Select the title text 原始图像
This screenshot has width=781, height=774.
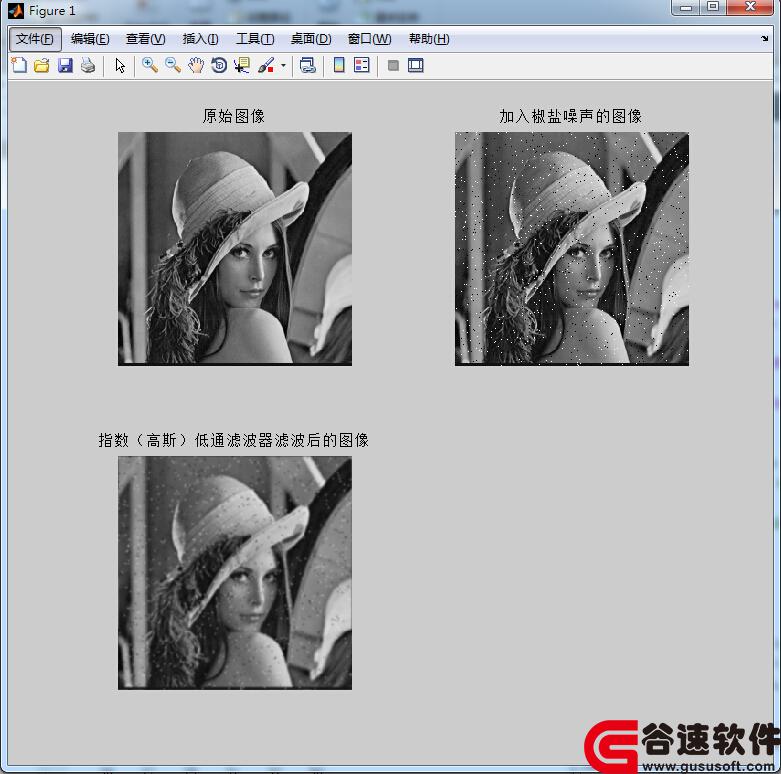[x=234, y=116]
